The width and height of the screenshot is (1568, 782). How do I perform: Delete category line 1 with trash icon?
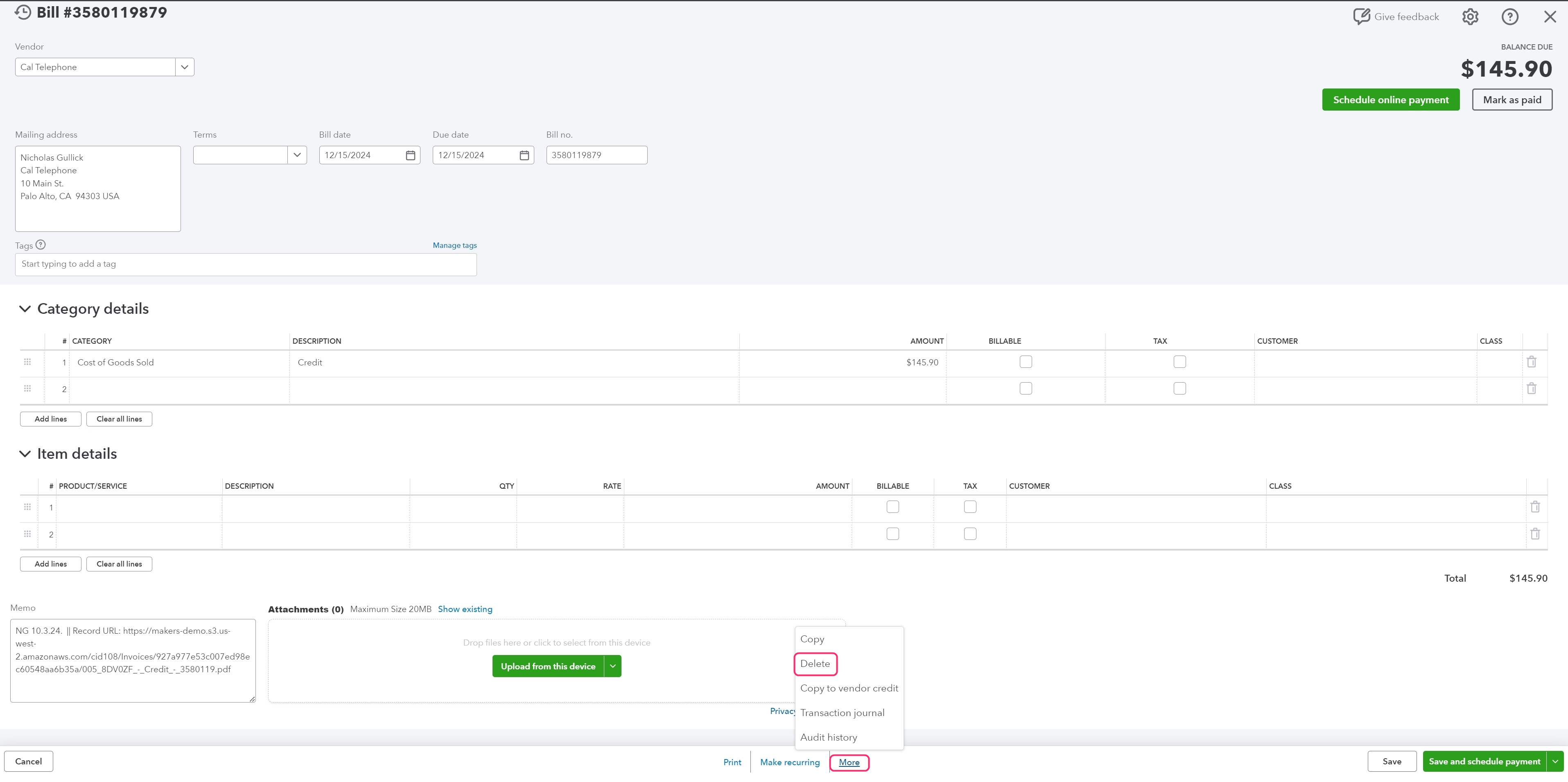coord(1532,362)
